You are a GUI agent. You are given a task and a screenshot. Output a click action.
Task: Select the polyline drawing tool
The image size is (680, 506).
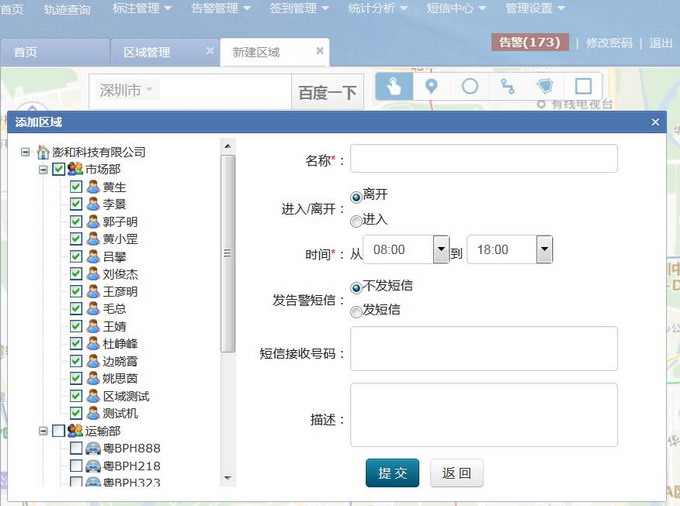(508, 87)
